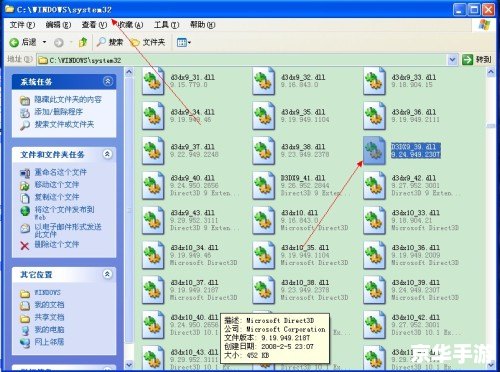
Task: Click the 转到 go button
Action: (477, 60)
